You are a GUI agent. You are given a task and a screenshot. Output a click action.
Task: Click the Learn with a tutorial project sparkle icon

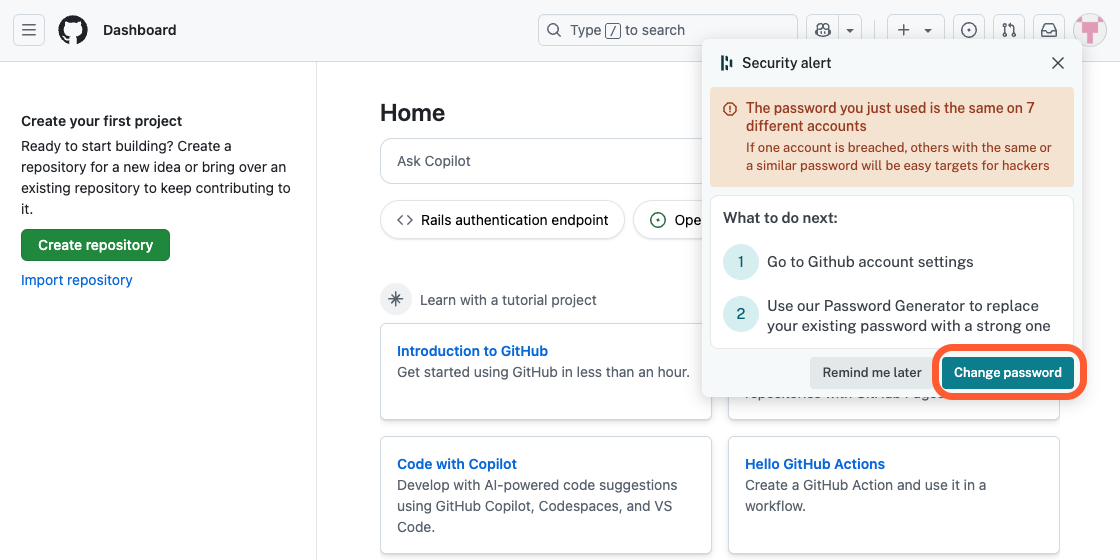[396, 299]
